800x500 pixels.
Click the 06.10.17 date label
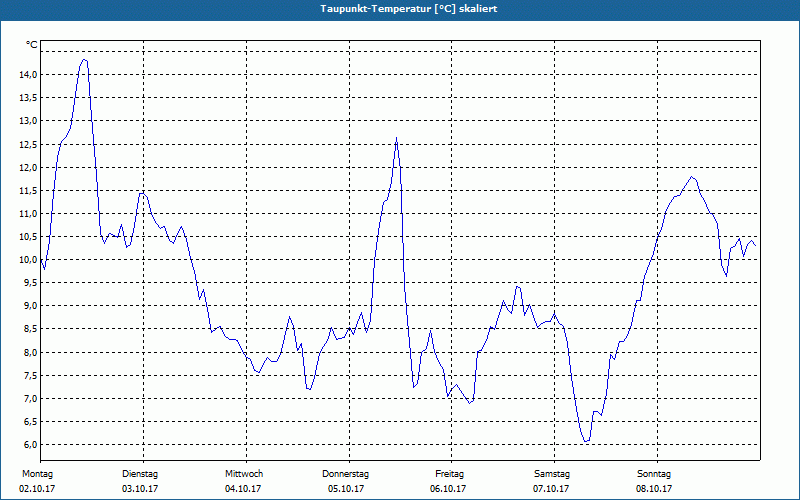448,489
